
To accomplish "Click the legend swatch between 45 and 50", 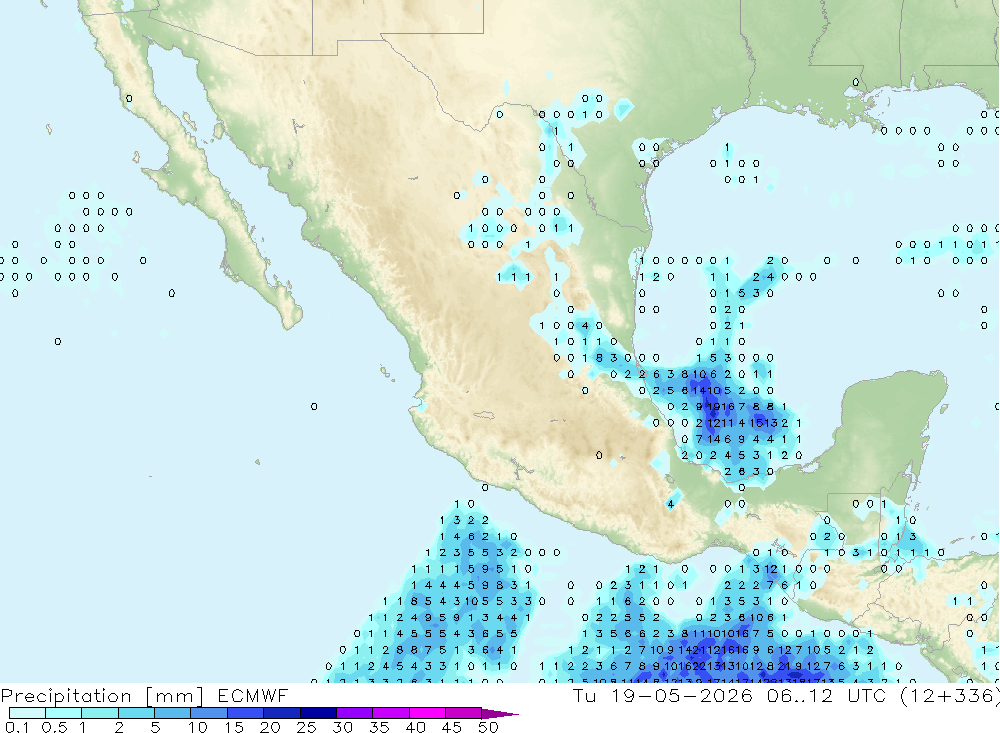I will pos(464,713).
